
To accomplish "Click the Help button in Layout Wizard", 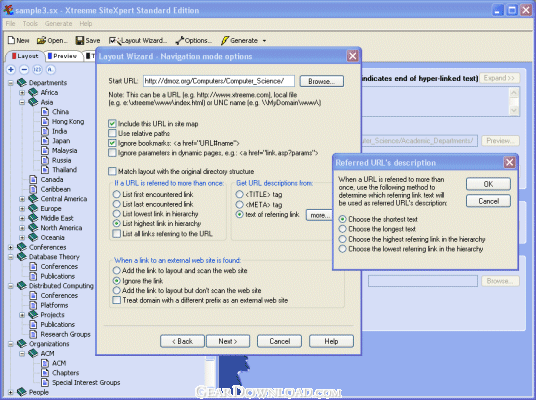I will coord(331,341).
